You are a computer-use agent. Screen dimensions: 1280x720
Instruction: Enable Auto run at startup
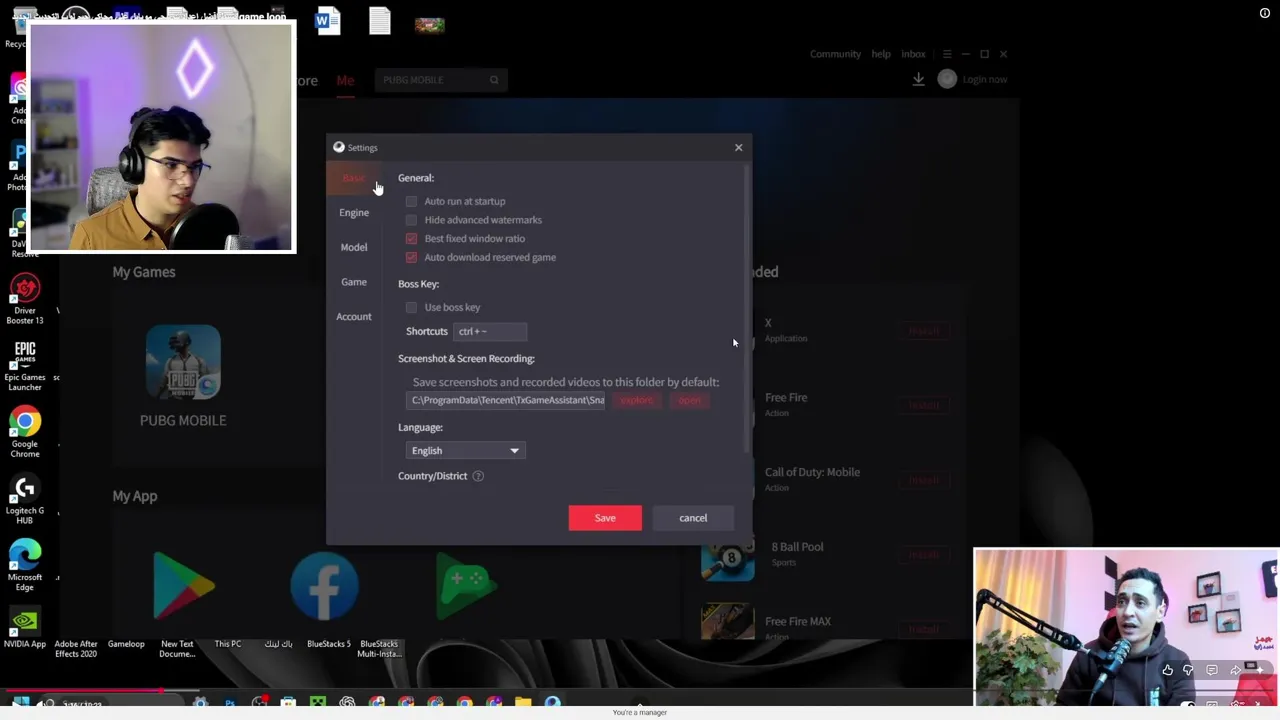tap(411, 201)
